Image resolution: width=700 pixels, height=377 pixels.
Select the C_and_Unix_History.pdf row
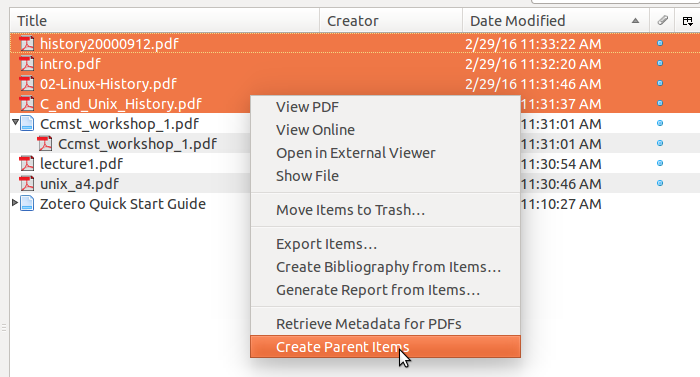(129, 104)
